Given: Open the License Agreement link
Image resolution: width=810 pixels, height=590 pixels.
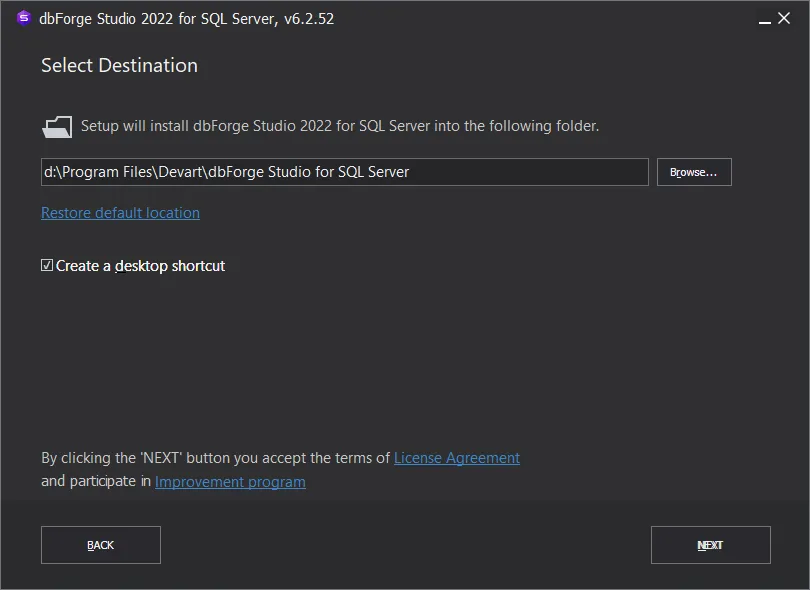Looking at the screenshot, I should (x=457, y=458).
